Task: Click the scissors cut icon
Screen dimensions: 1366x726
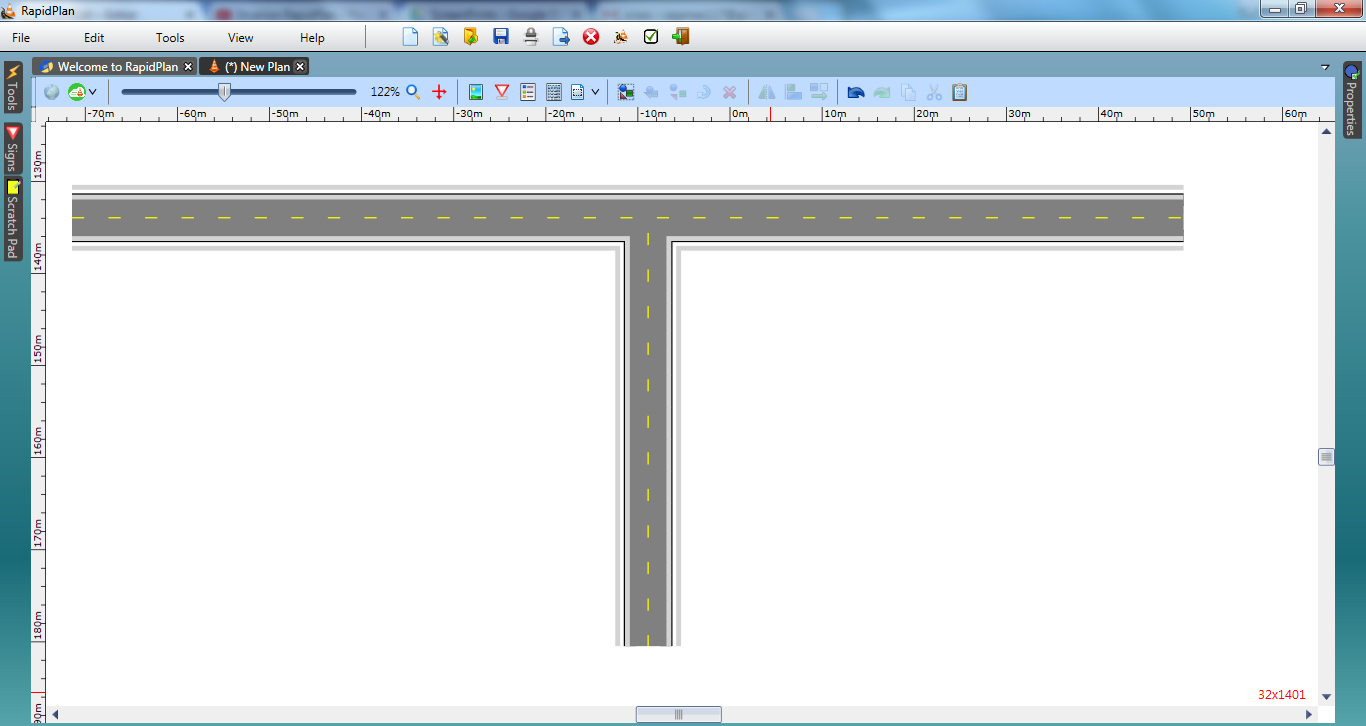Action: tap(934, 92)
